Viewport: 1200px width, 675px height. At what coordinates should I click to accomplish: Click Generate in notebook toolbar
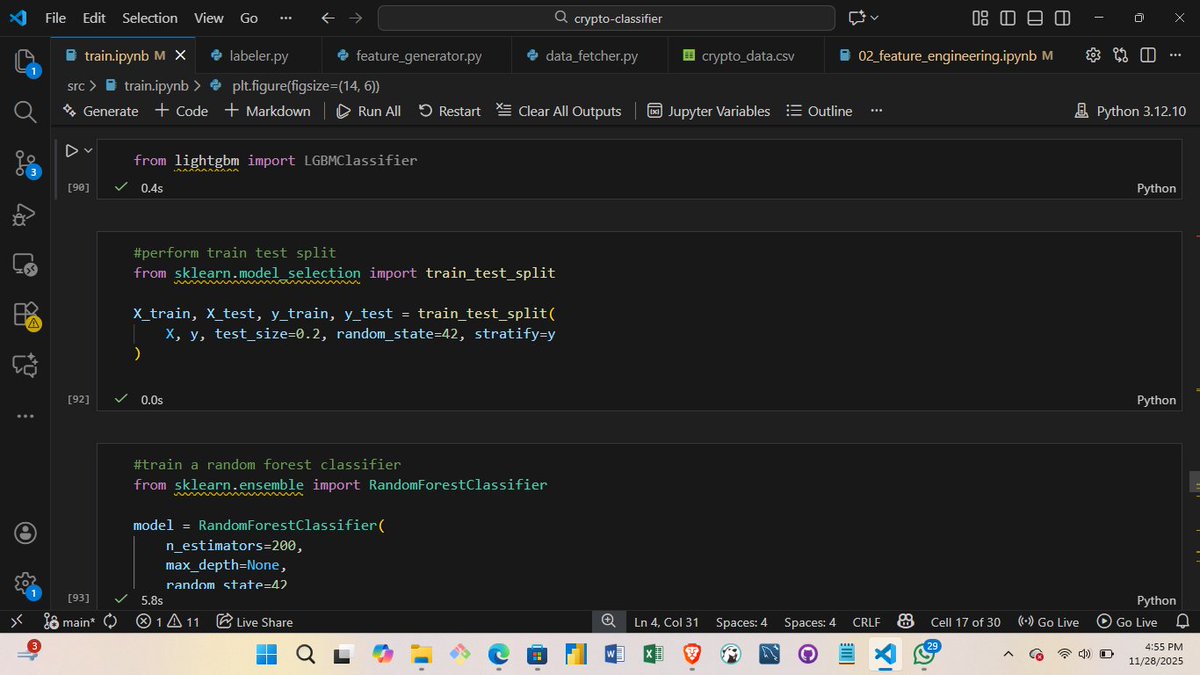pos(101,111)
